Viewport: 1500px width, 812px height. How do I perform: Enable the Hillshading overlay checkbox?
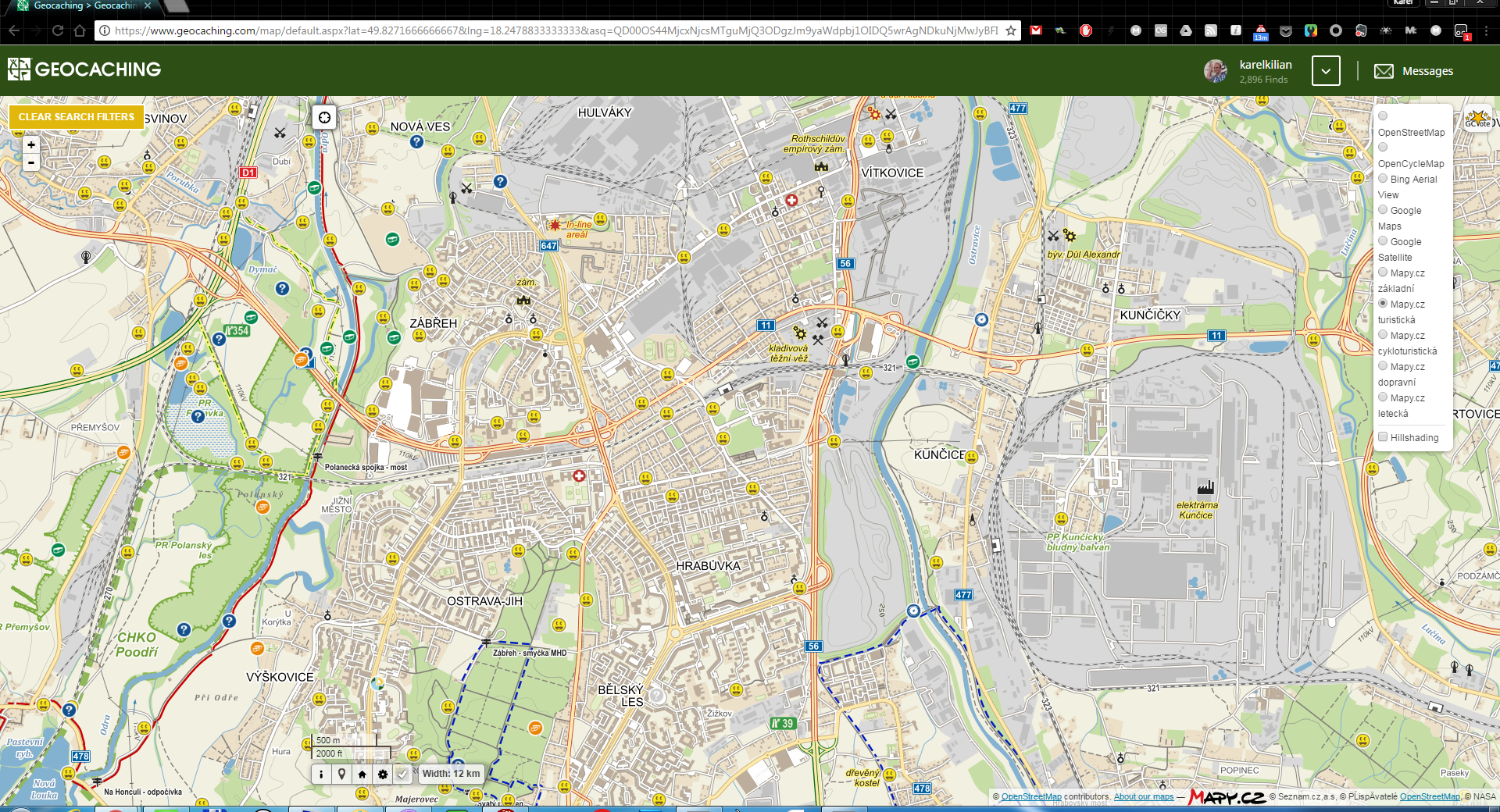(1383, 437)
